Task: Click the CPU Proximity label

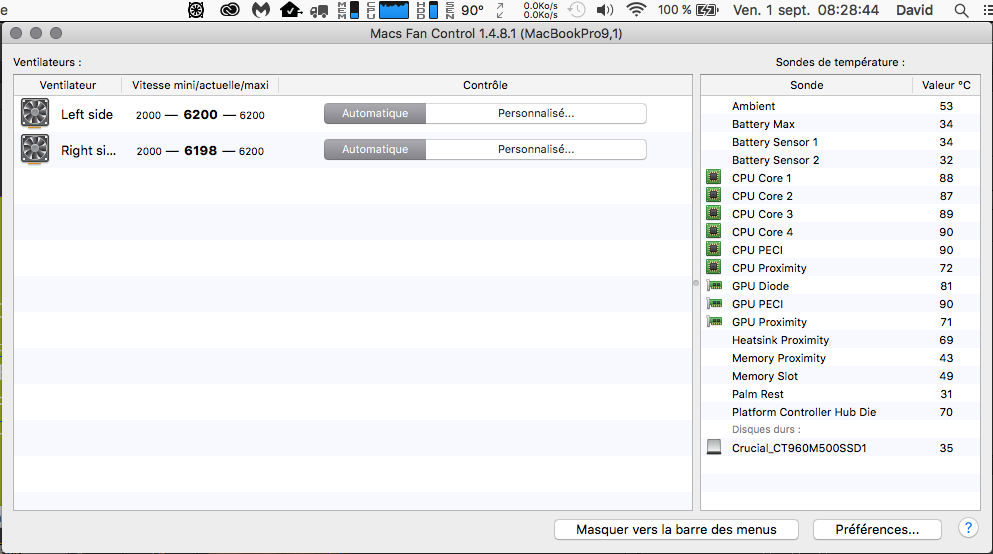Action: coord(769,268)
